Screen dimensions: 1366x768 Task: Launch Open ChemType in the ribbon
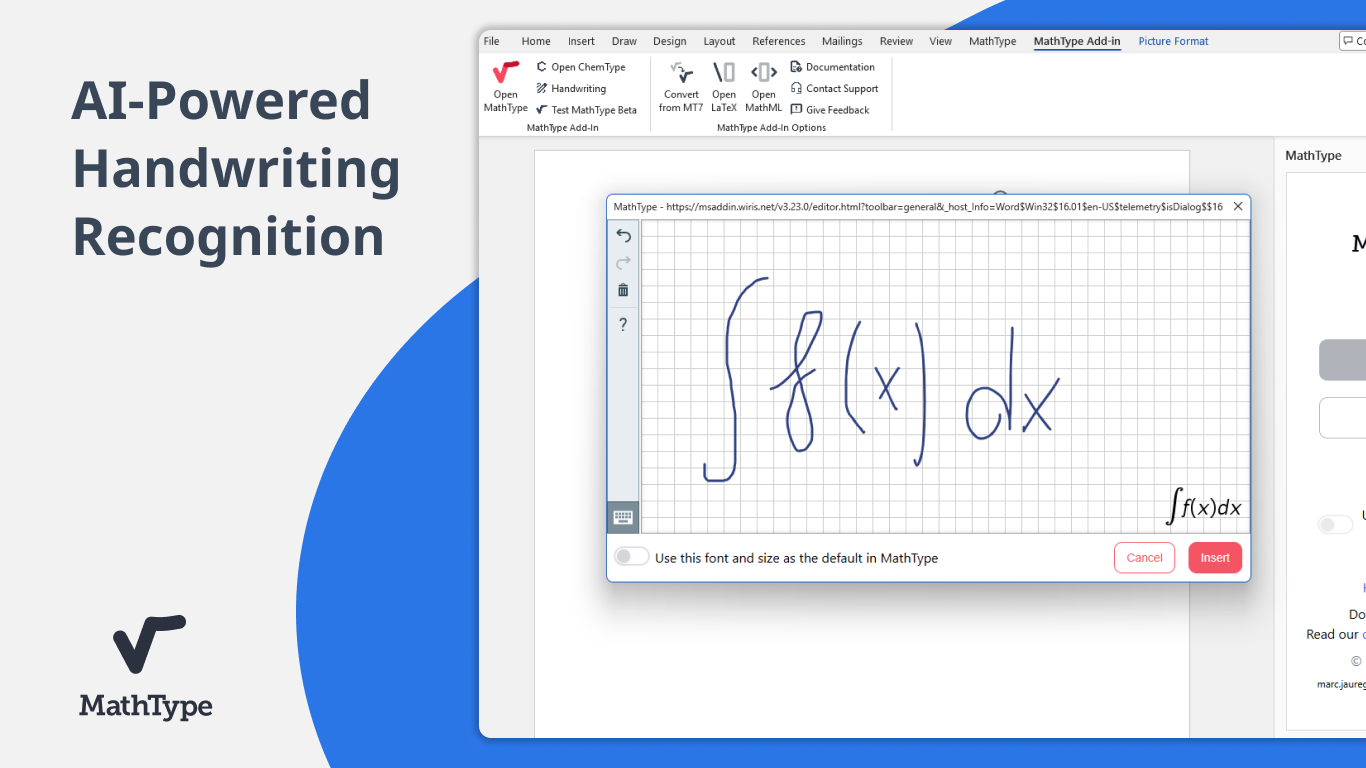581,67
